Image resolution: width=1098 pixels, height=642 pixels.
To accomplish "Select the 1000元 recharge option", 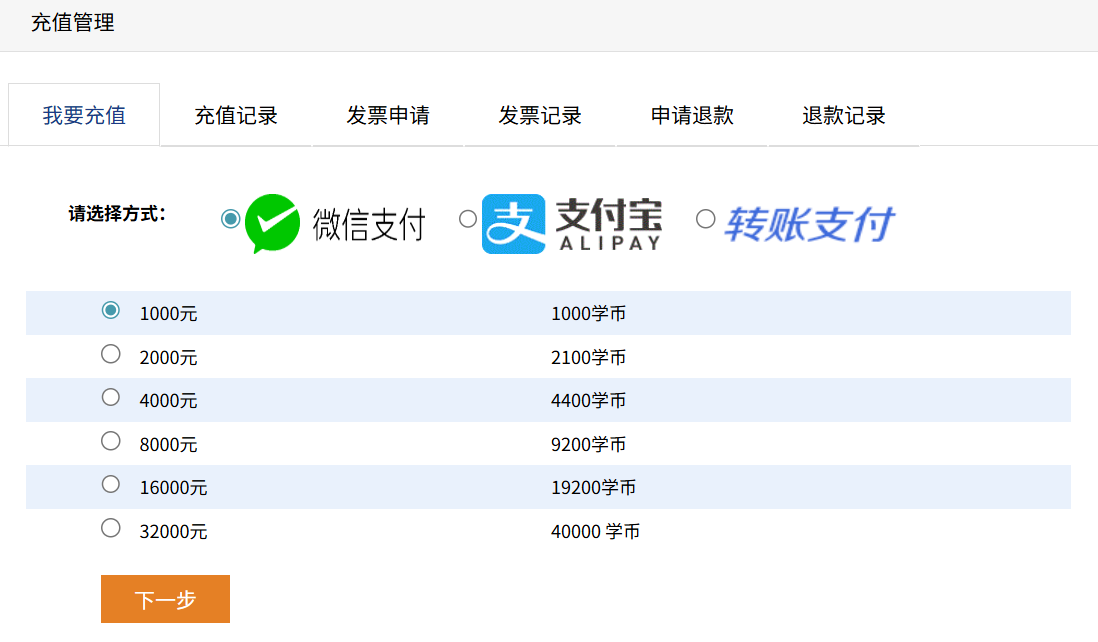I will tap(111, 311).
